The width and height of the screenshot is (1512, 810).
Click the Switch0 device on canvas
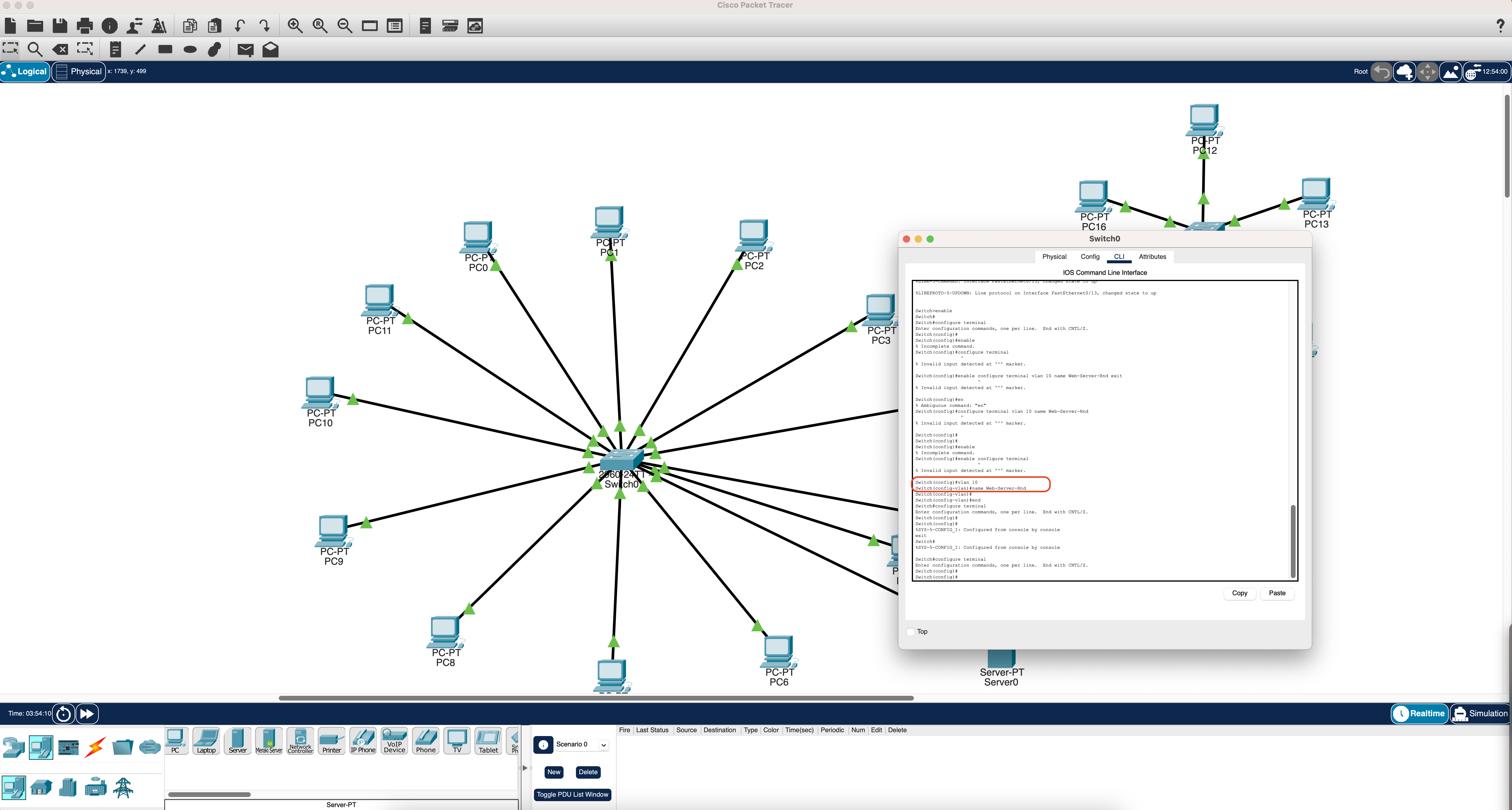[621, 460]
